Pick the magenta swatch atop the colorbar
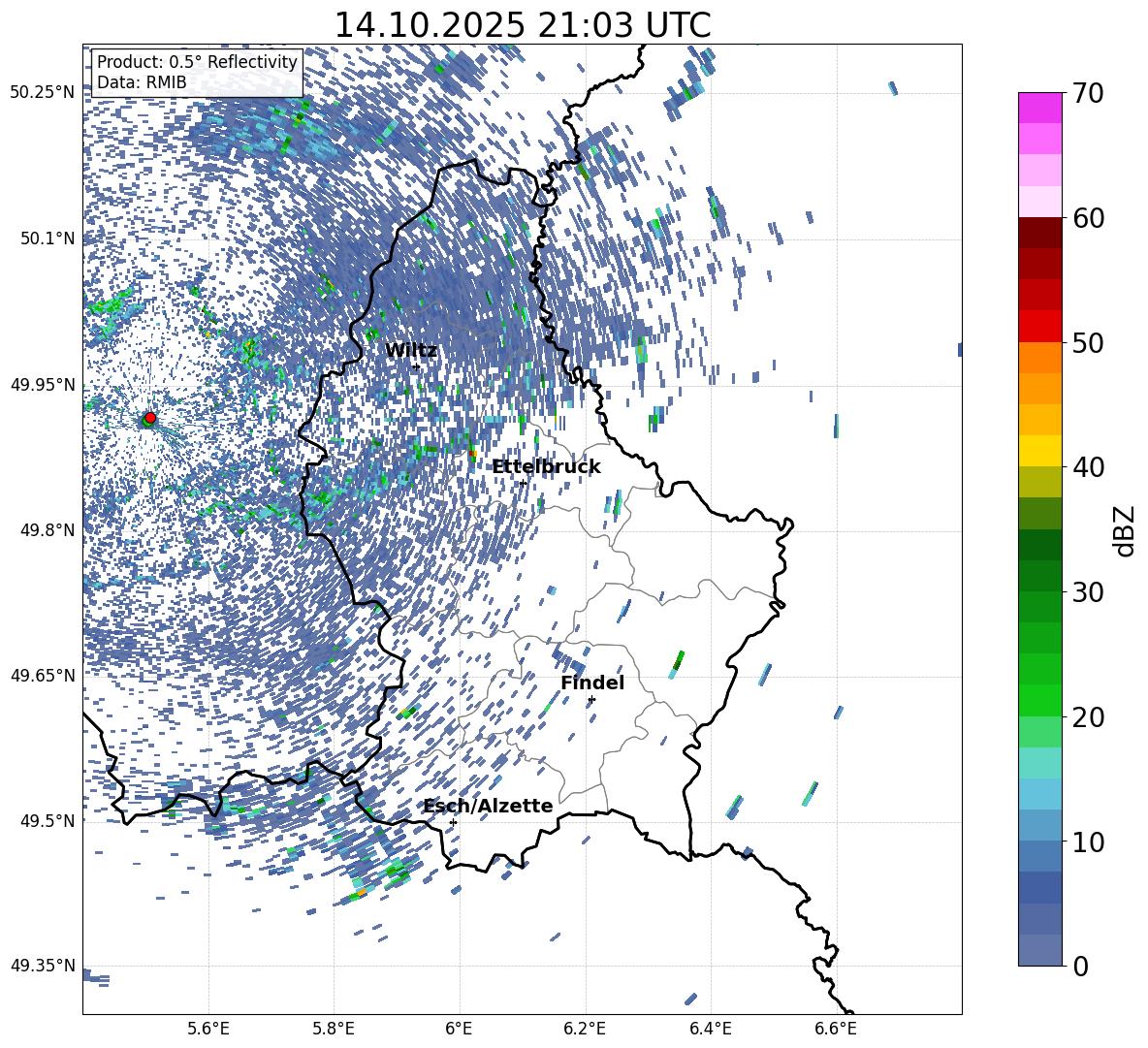 (x=1040, y=108)
